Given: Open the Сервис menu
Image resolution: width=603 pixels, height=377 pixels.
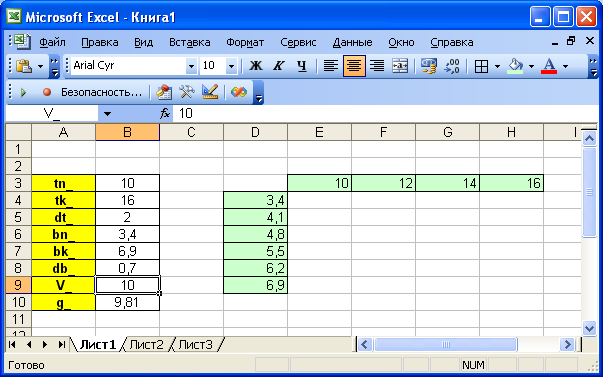Looking at the screenshot, I should point(298,42).
